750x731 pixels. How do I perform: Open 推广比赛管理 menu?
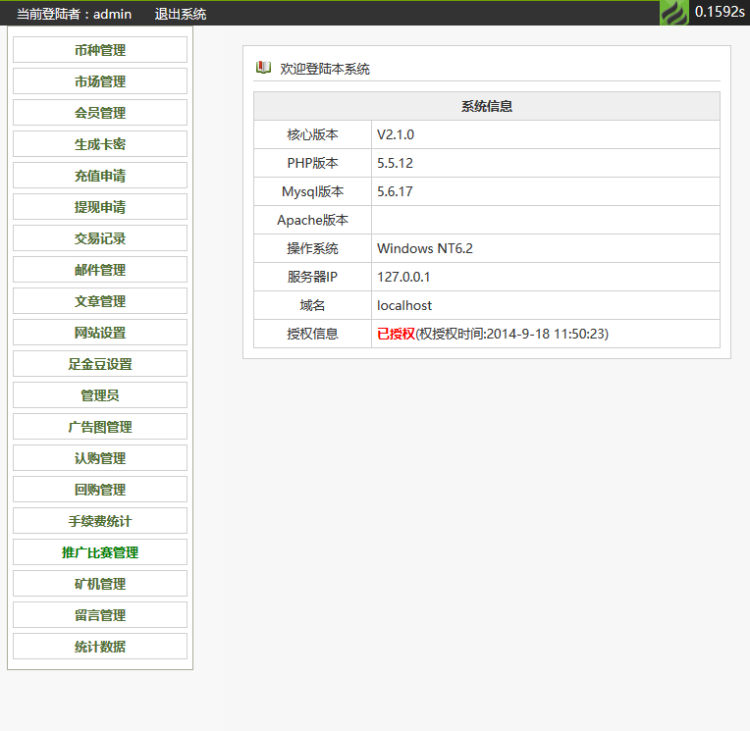coord(100,553)
